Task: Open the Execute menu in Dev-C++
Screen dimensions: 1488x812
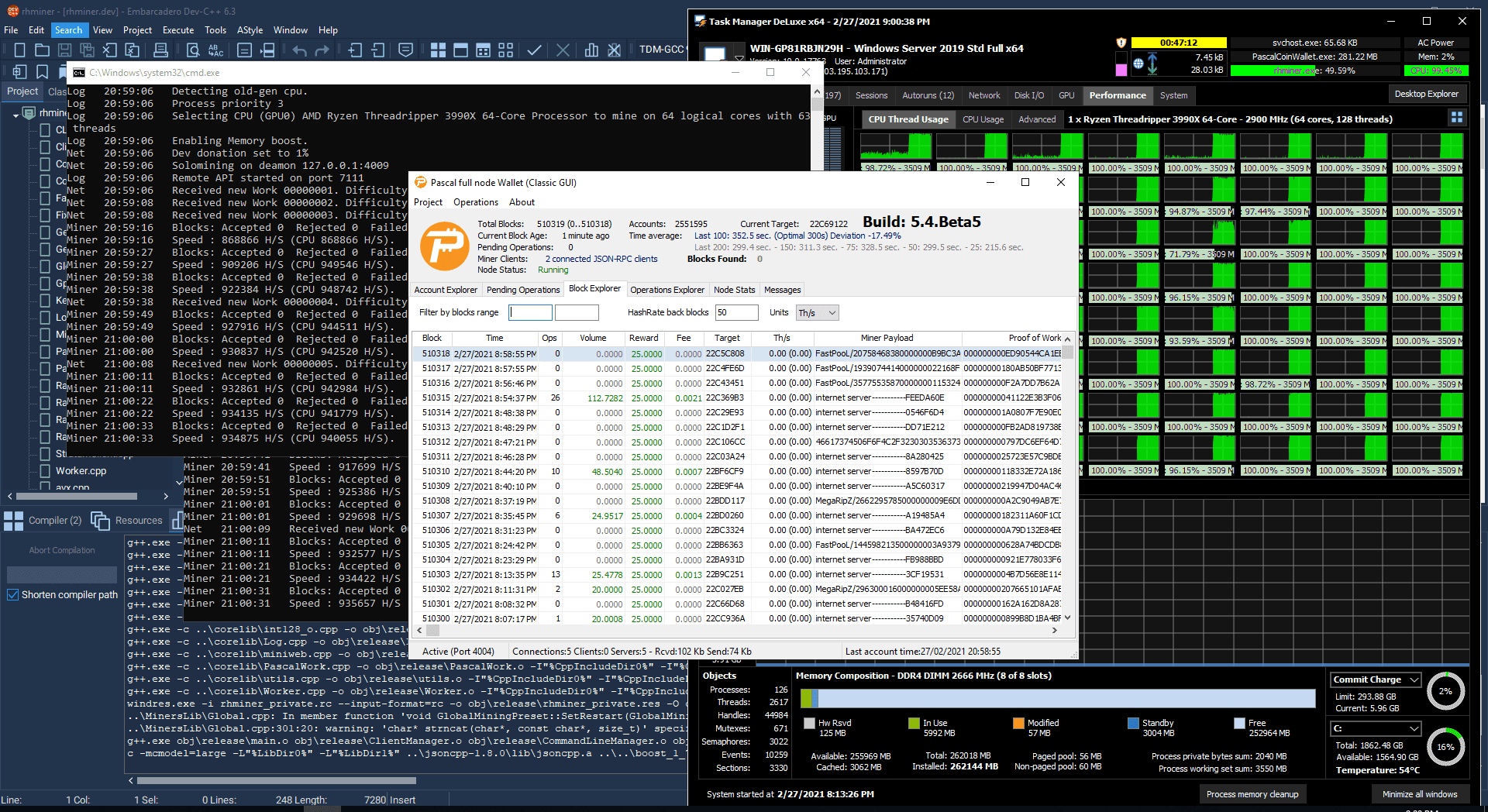Action: click(x=178, y=30)
